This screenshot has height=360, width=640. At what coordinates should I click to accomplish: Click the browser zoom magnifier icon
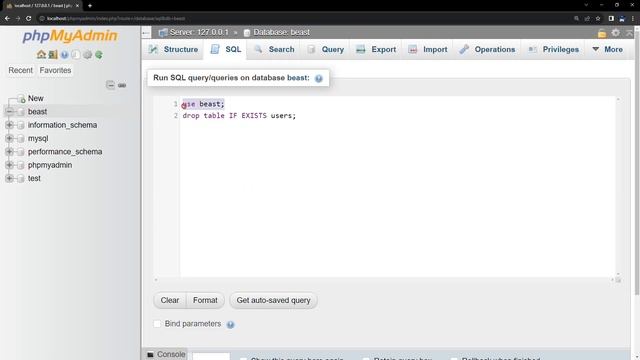[x=576, y=18]
